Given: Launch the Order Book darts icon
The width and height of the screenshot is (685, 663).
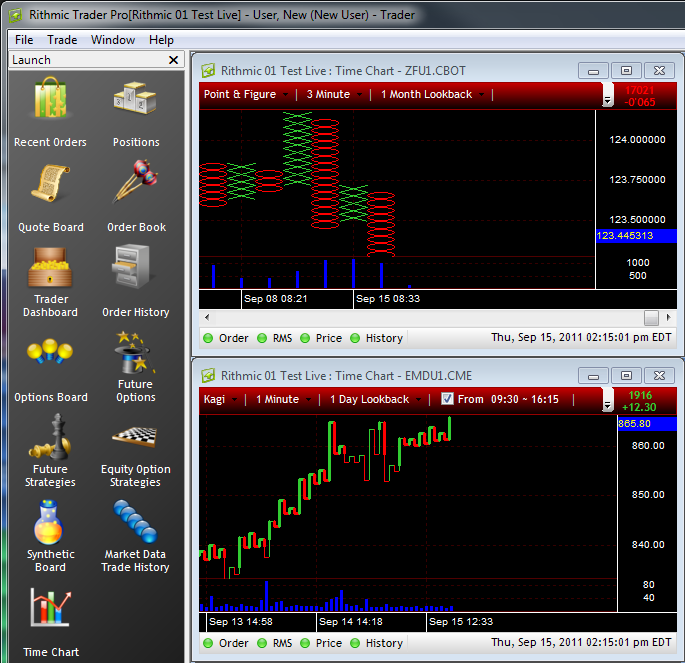Looking at the screenshot, I should pos(135,182).
